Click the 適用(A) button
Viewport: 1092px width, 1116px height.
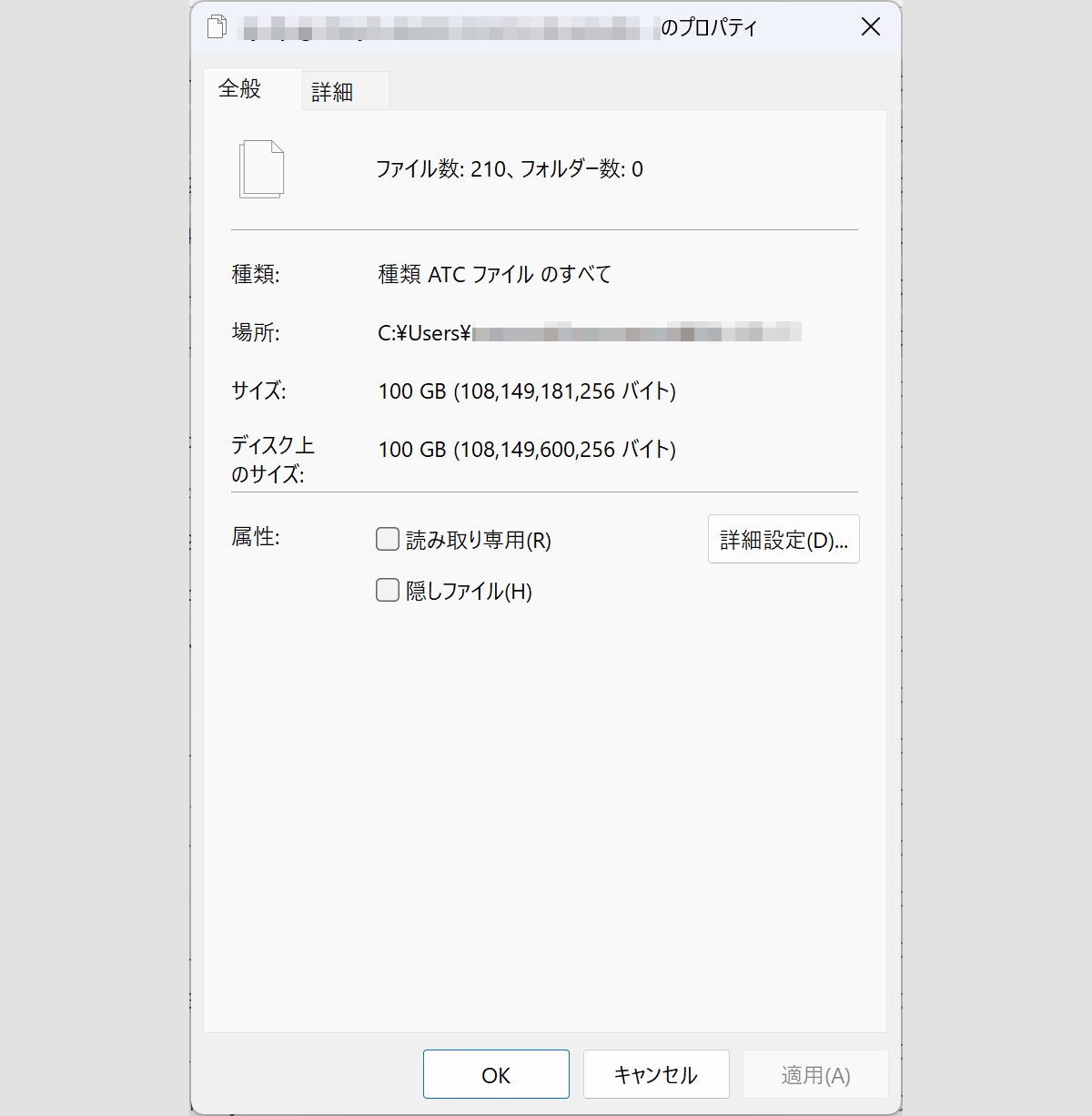(815, 1074)
